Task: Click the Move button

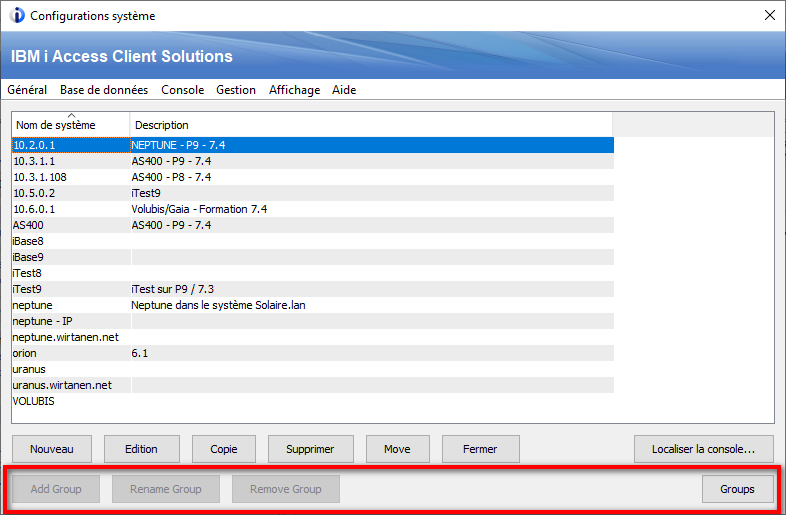Action: click(x=398, y=449)
